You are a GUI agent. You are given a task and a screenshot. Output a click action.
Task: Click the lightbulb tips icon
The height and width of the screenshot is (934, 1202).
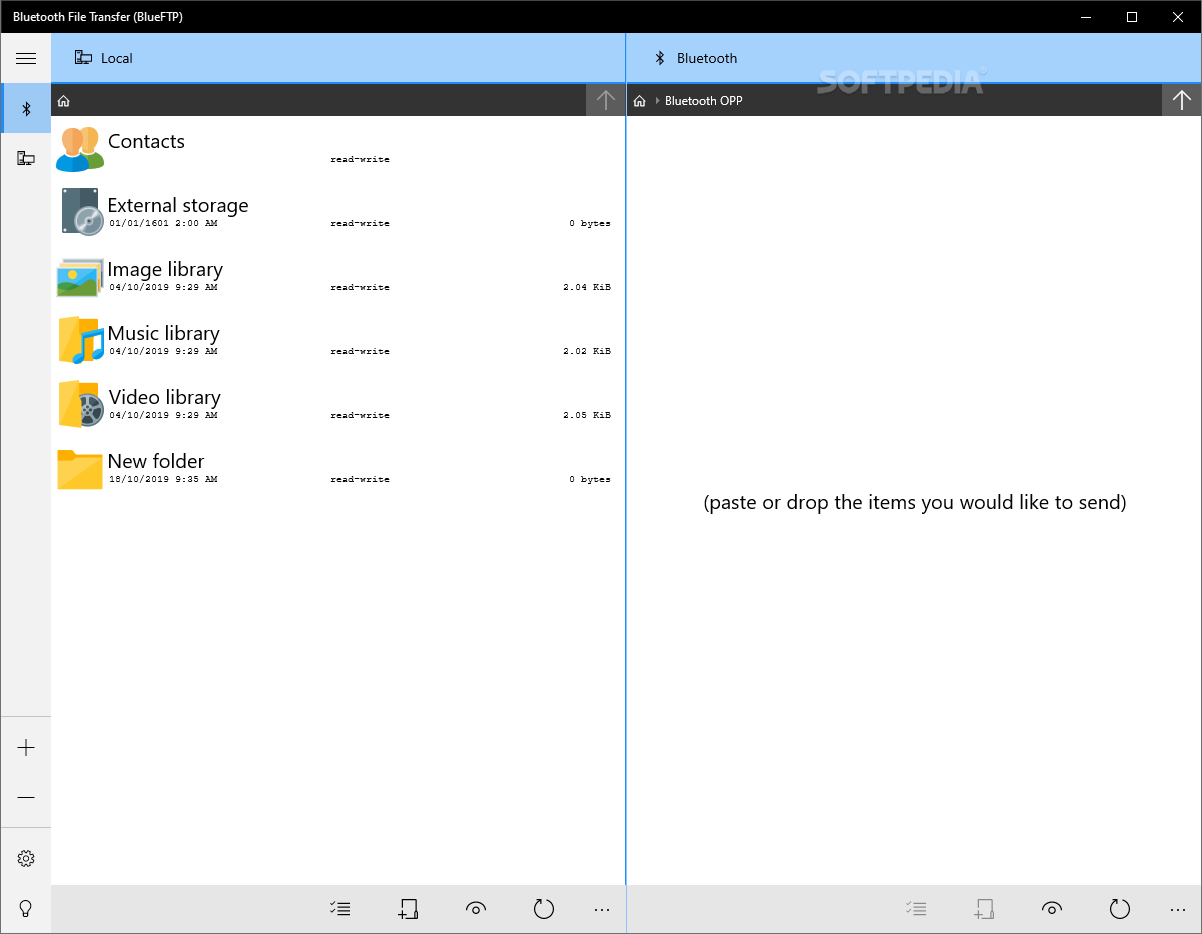tap(26, 909)
